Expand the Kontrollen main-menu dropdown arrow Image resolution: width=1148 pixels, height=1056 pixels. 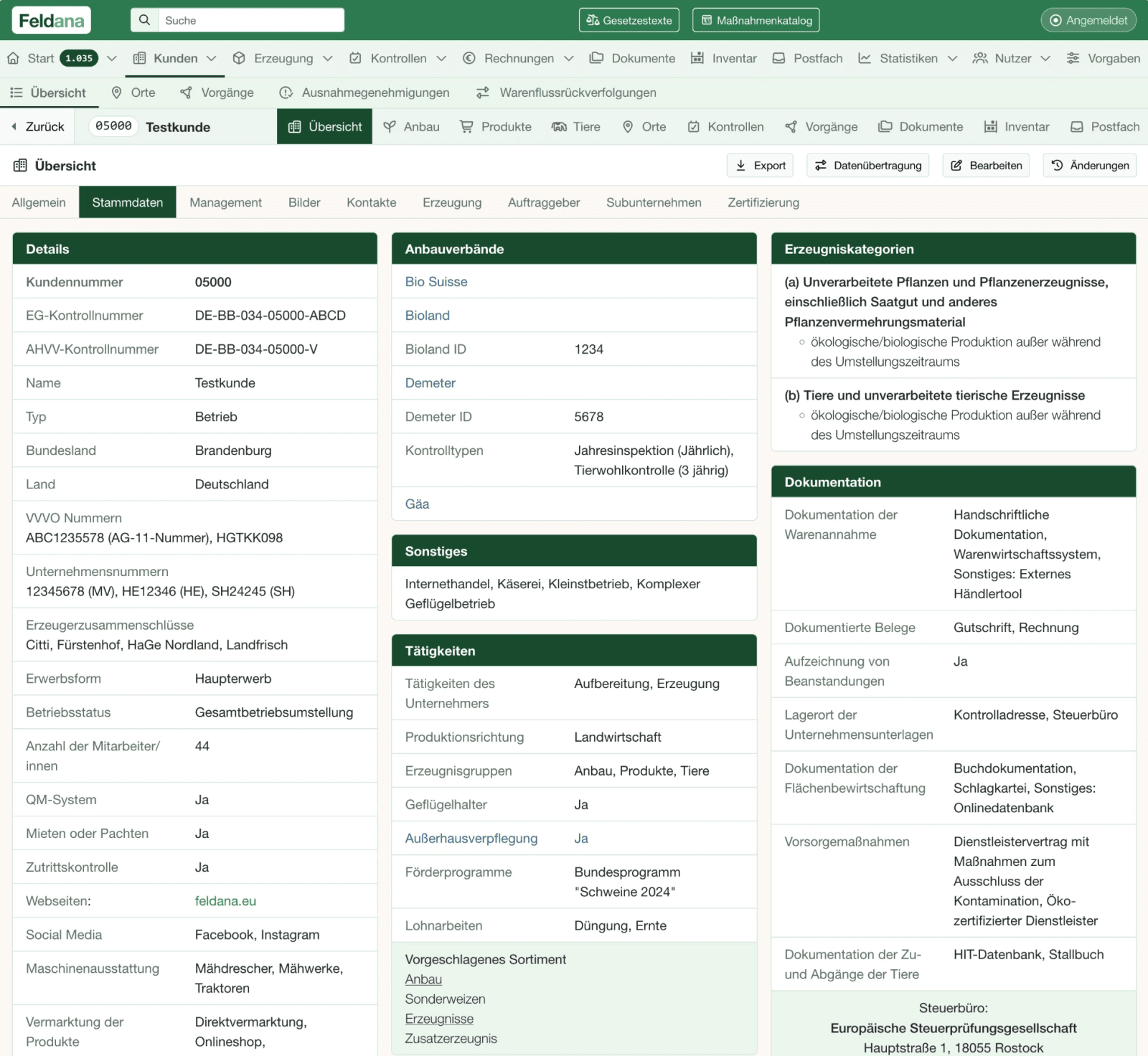click(441, 58)
